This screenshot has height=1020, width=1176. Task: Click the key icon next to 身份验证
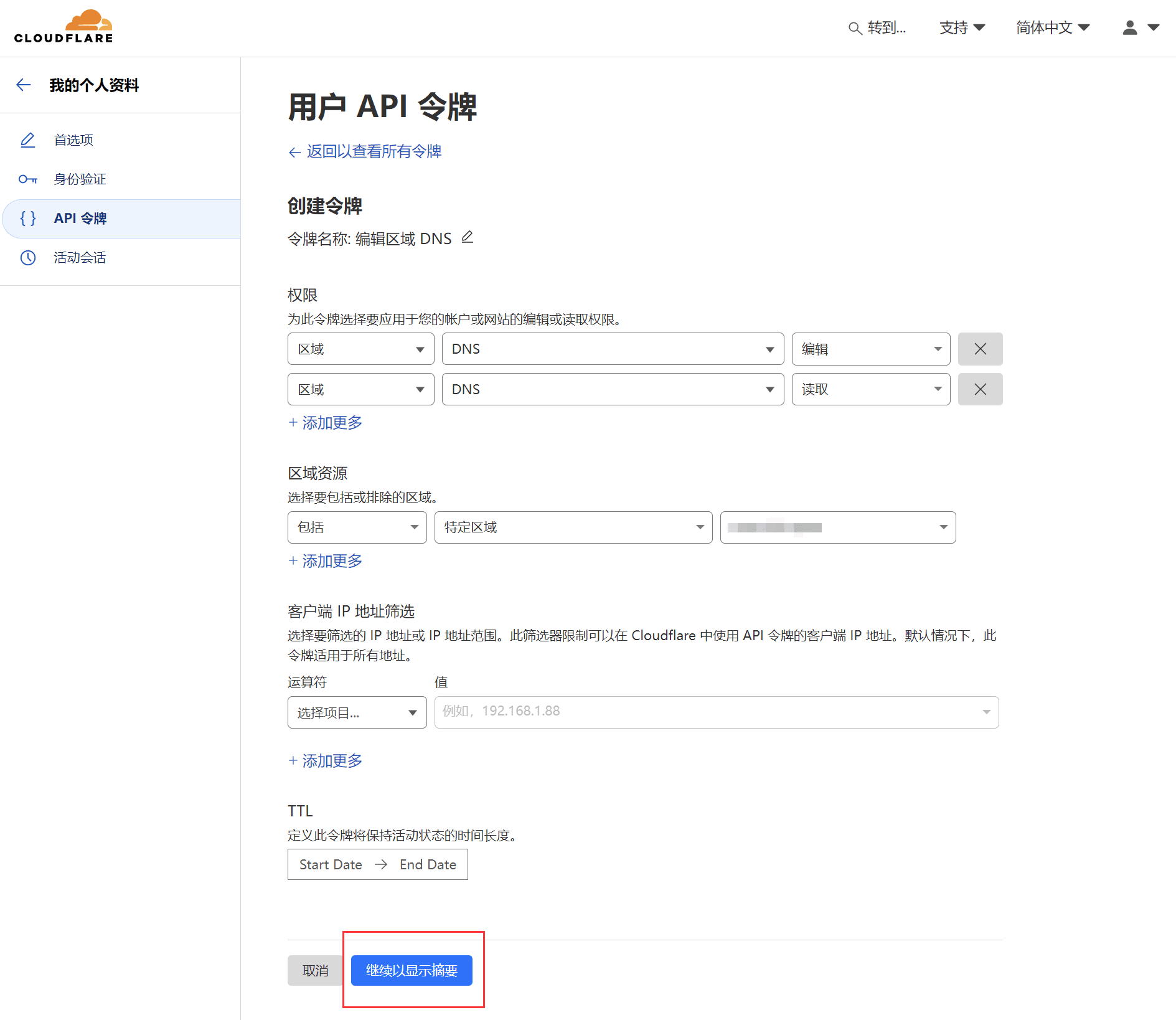click(28, 179)
